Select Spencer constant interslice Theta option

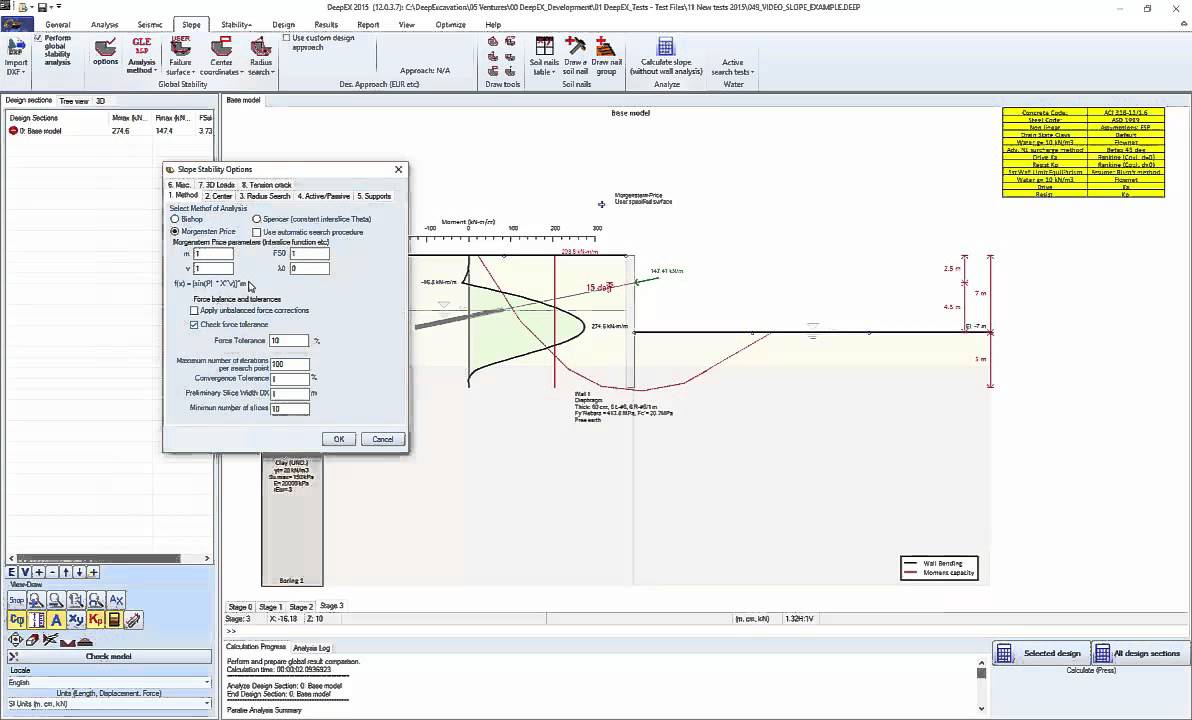point(257,219)
